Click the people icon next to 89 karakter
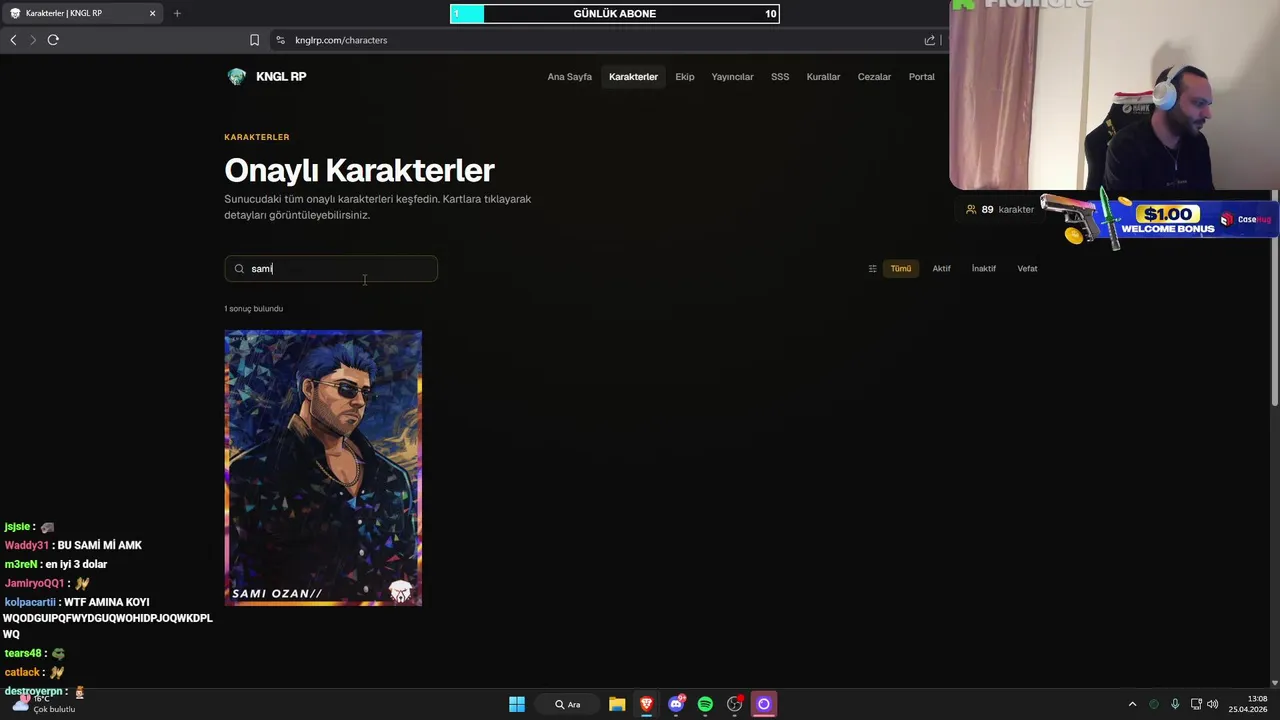 [x=971, y=210]
